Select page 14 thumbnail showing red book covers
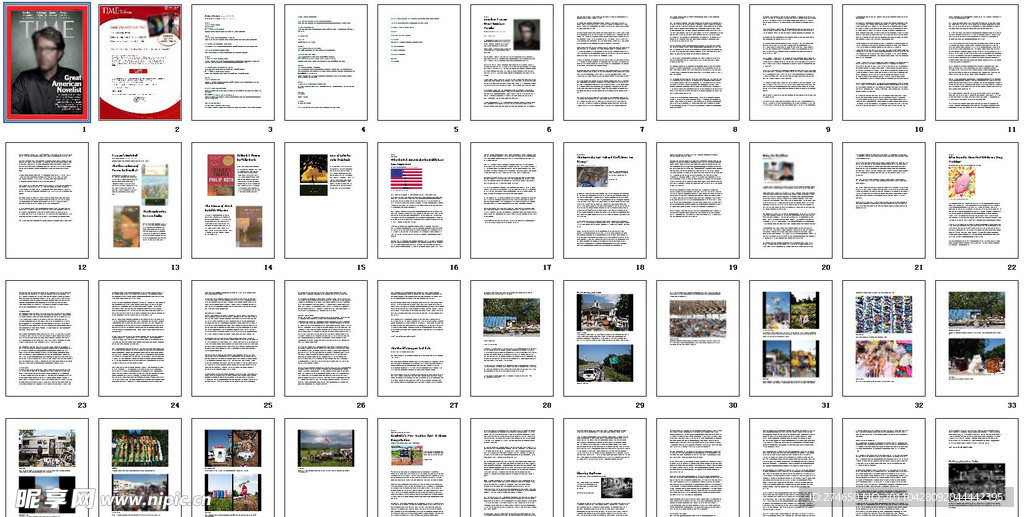 pos(233,200)
